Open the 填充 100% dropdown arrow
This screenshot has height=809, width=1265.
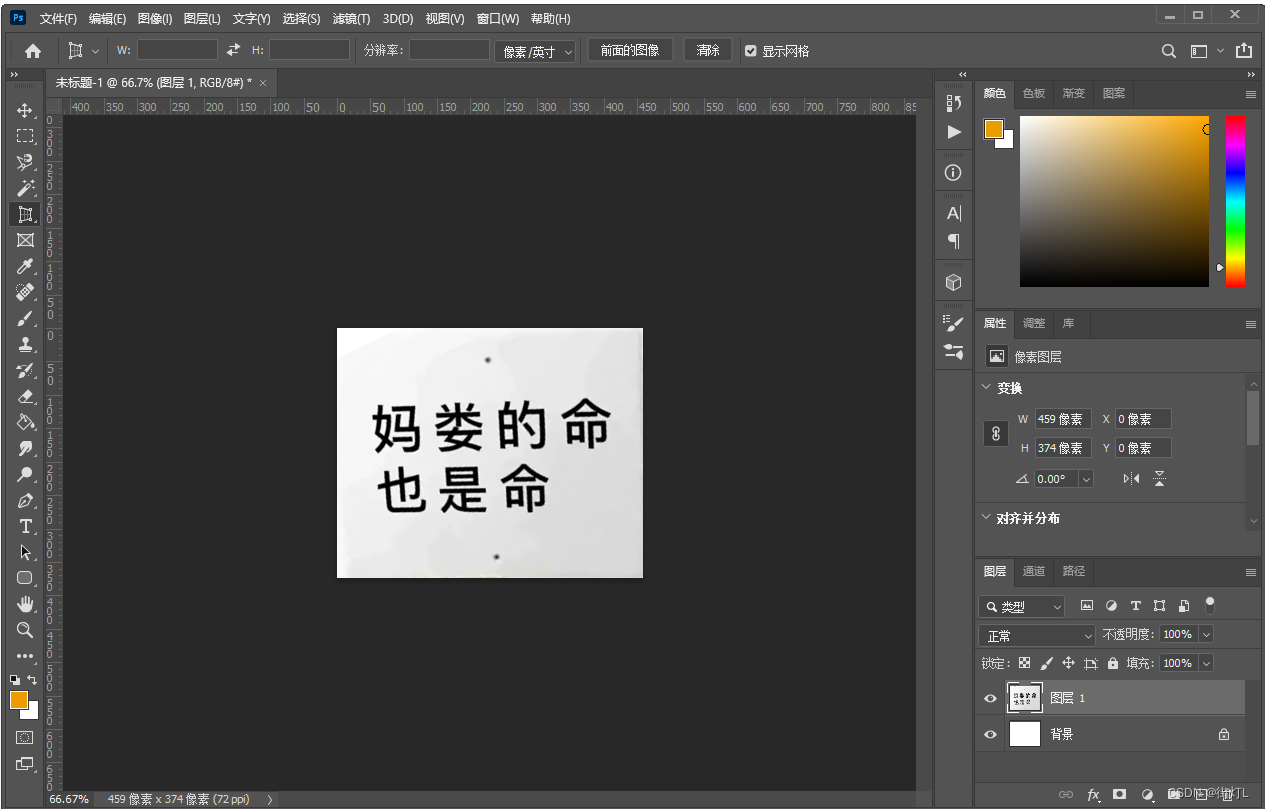click(1206, 663)
